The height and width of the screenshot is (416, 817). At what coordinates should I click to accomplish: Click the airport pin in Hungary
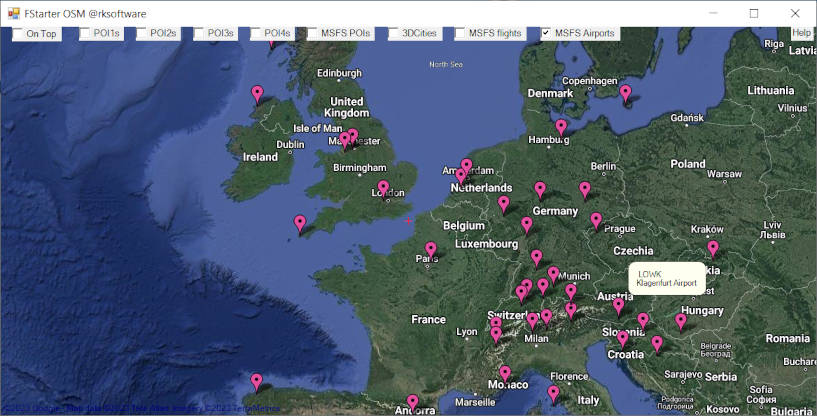point(681,321)
